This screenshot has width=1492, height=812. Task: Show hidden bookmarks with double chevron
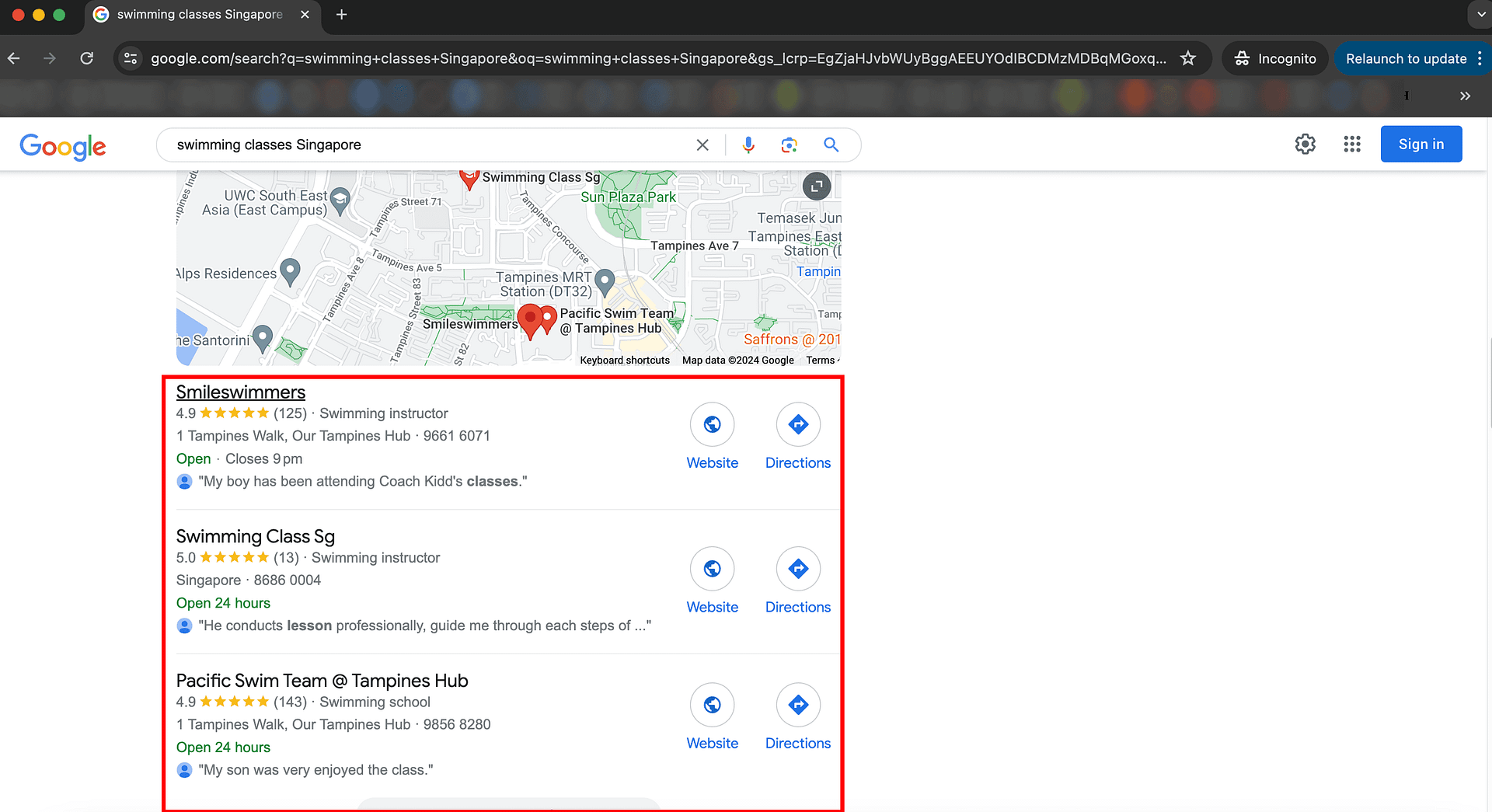point(1465,96)
